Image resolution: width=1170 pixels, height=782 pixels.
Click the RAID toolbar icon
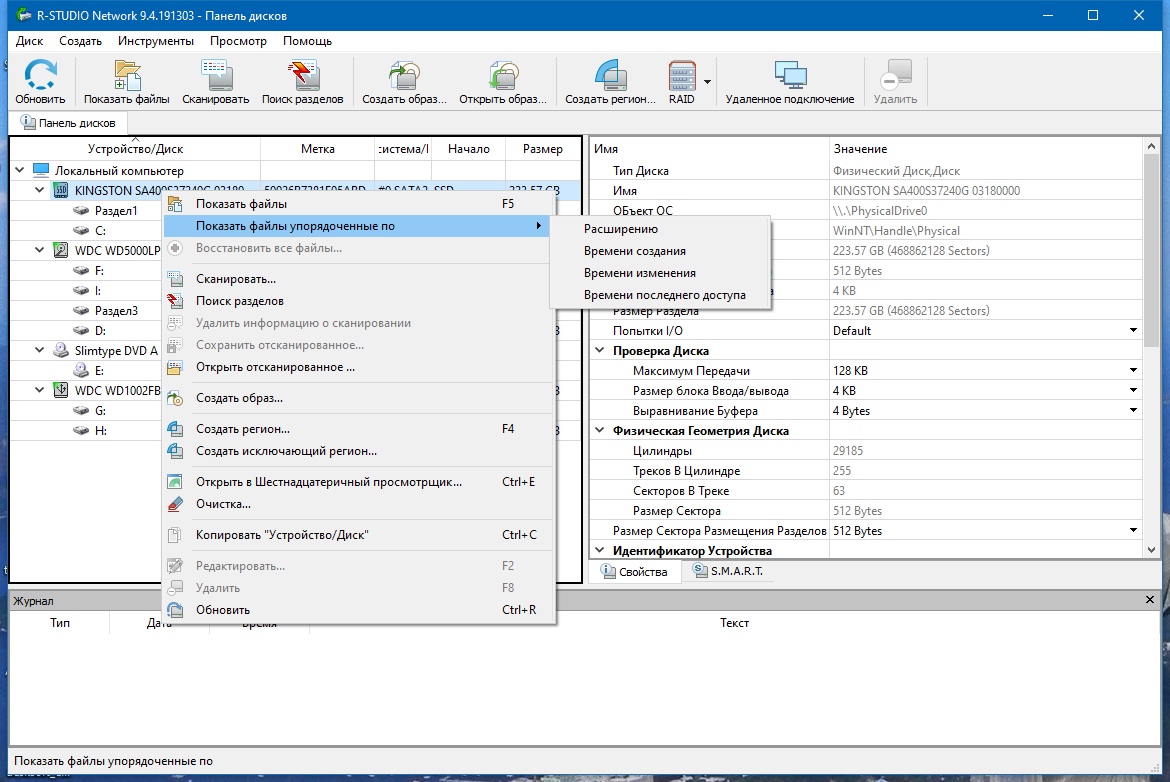(681, 82)
